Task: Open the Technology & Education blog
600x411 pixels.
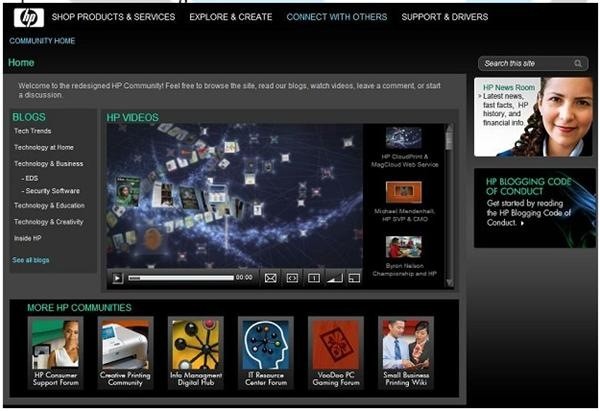Action: pyautogui.click(x=49, y=206)
